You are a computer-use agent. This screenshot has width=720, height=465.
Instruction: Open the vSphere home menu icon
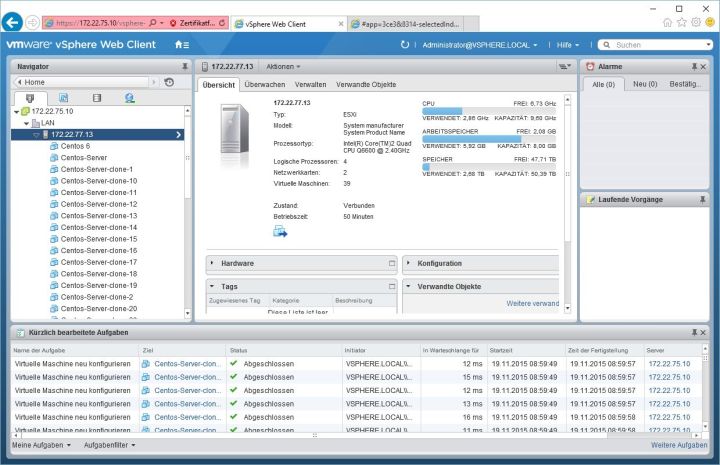pos(181,44)
